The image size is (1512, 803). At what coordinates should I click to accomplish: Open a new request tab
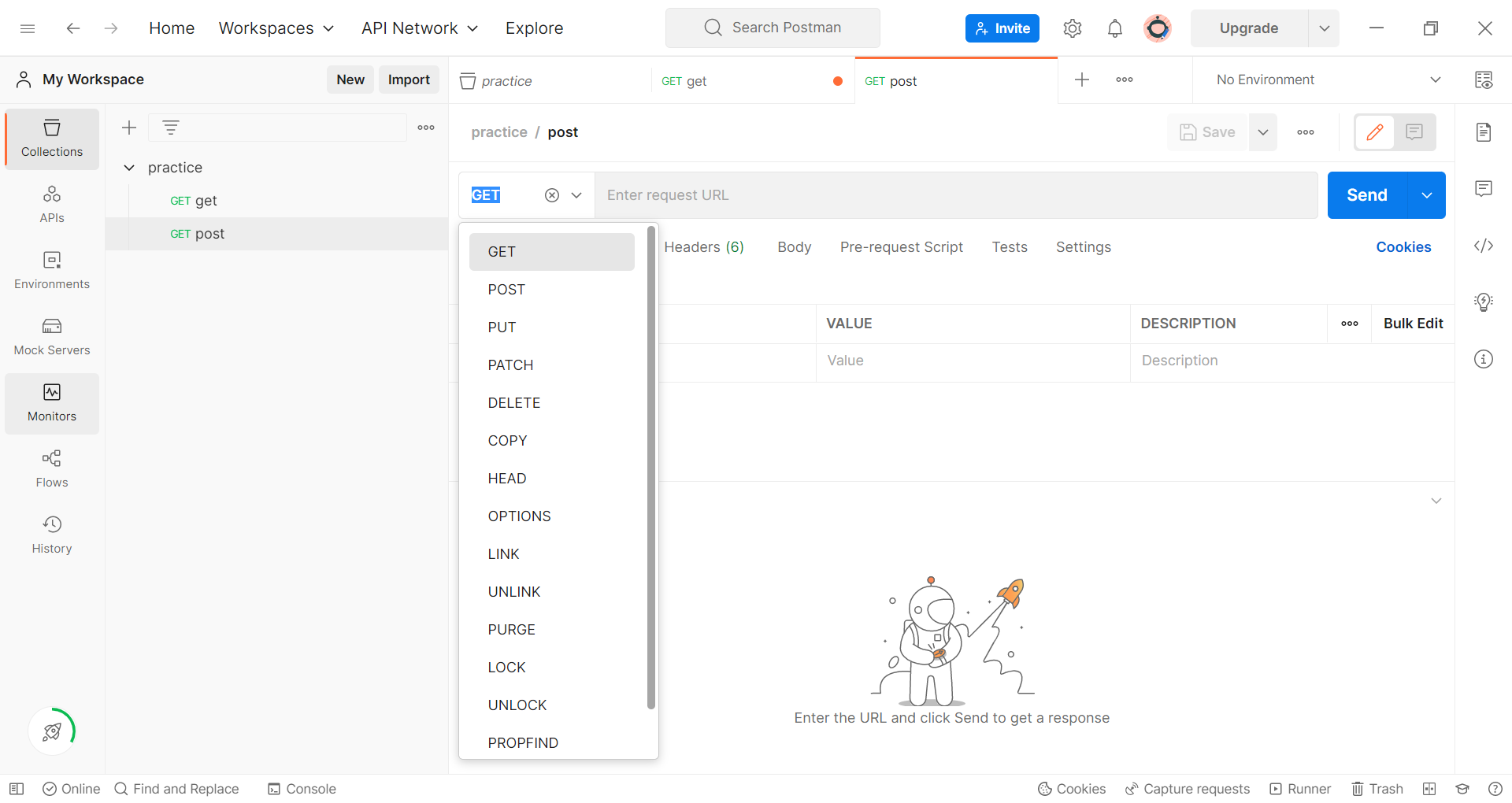[1082, 80]
